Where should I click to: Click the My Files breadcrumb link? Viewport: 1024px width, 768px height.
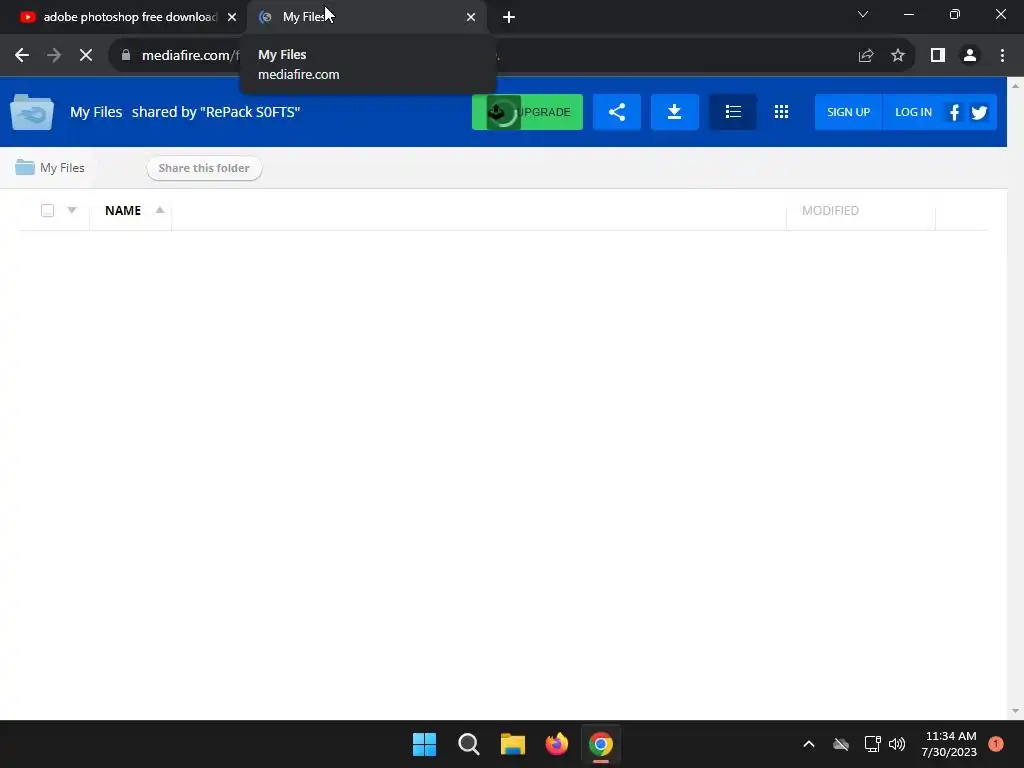pos(62,168)
